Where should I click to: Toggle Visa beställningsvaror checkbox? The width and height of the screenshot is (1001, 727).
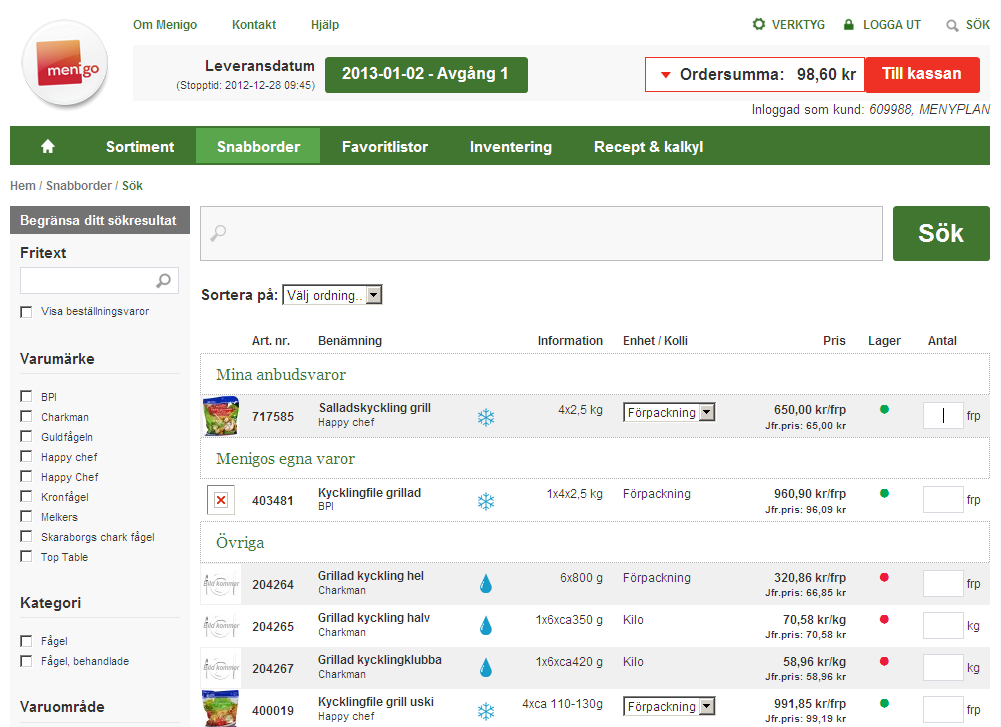point(26,311)
